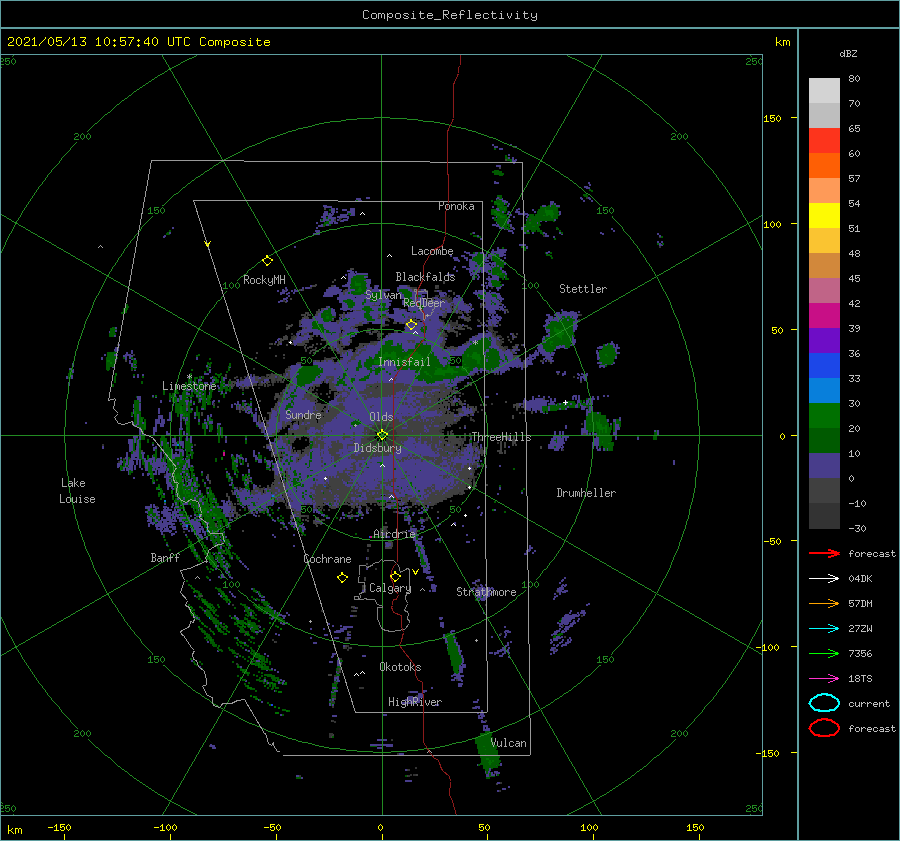Click the RockyMH label

pos(264,280)
